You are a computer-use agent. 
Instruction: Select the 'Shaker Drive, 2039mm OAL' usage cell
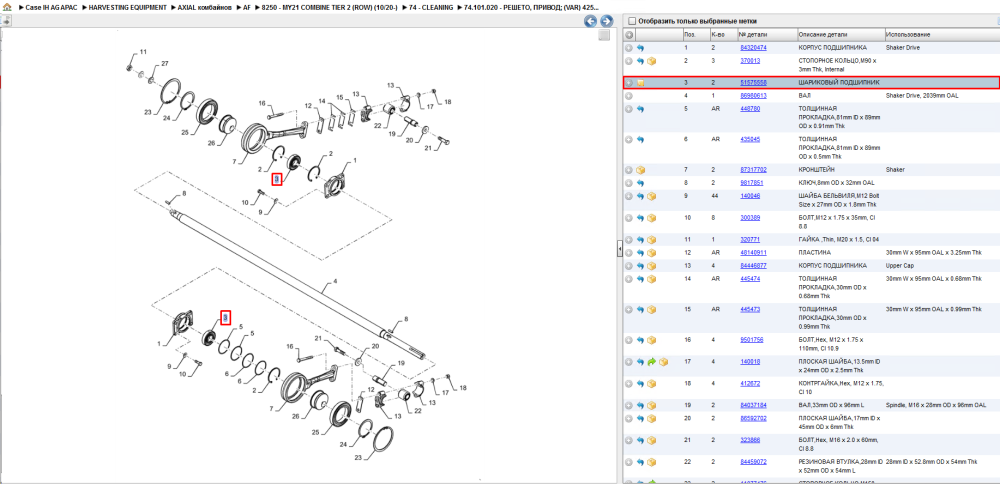click(922, 96)
